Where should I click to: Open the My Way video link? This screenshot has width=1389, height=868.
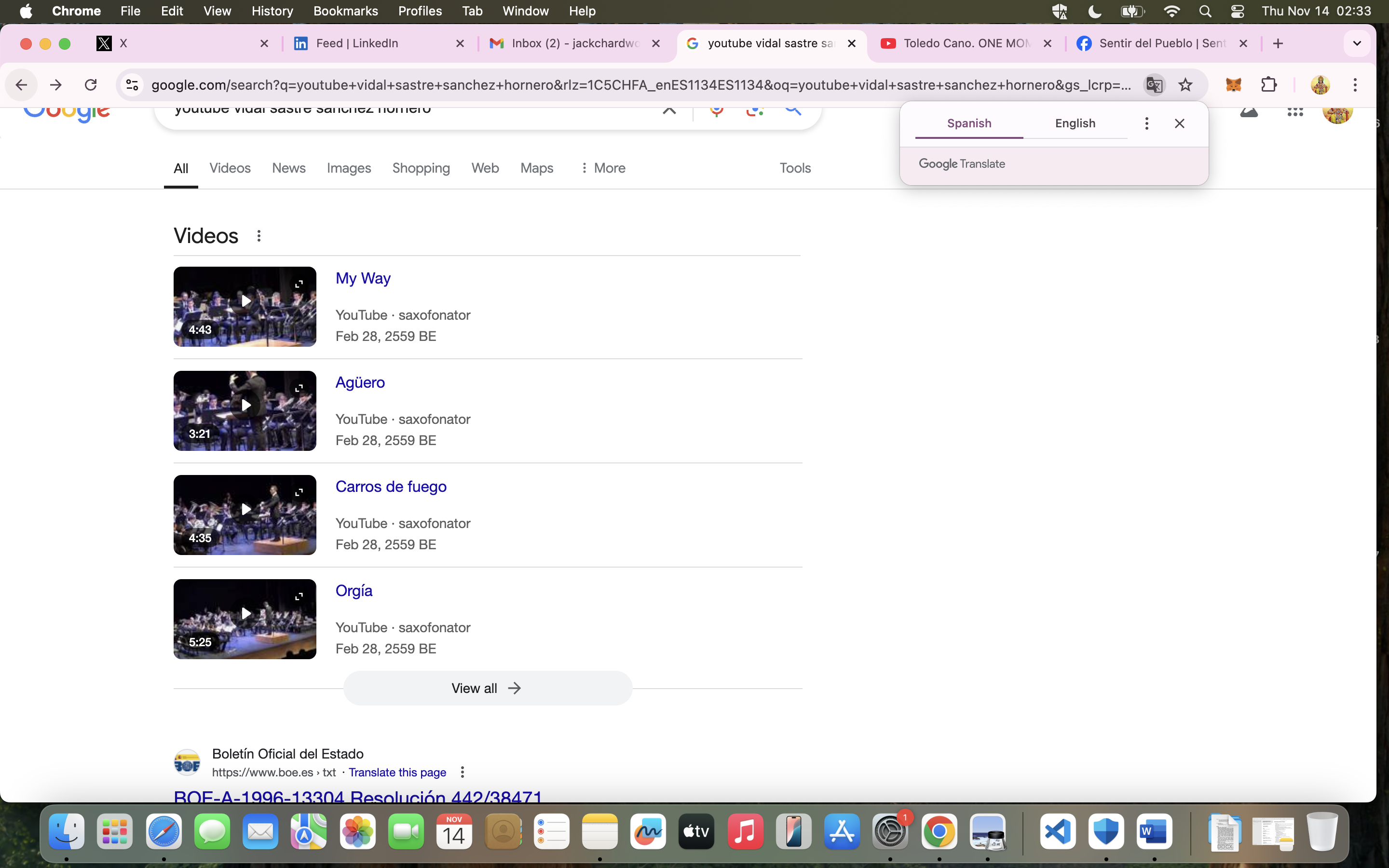pyautogui.click(x=363, y=278)
